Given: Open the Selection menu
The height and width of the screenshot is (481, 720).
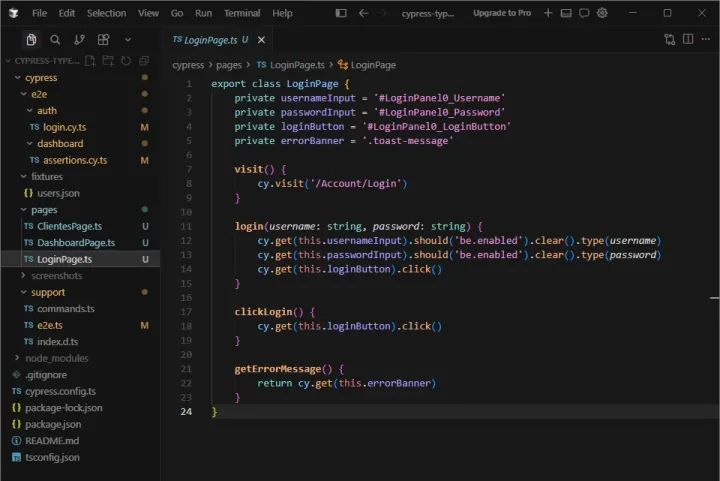Looking at the screenshot, I should coord(107,13).
